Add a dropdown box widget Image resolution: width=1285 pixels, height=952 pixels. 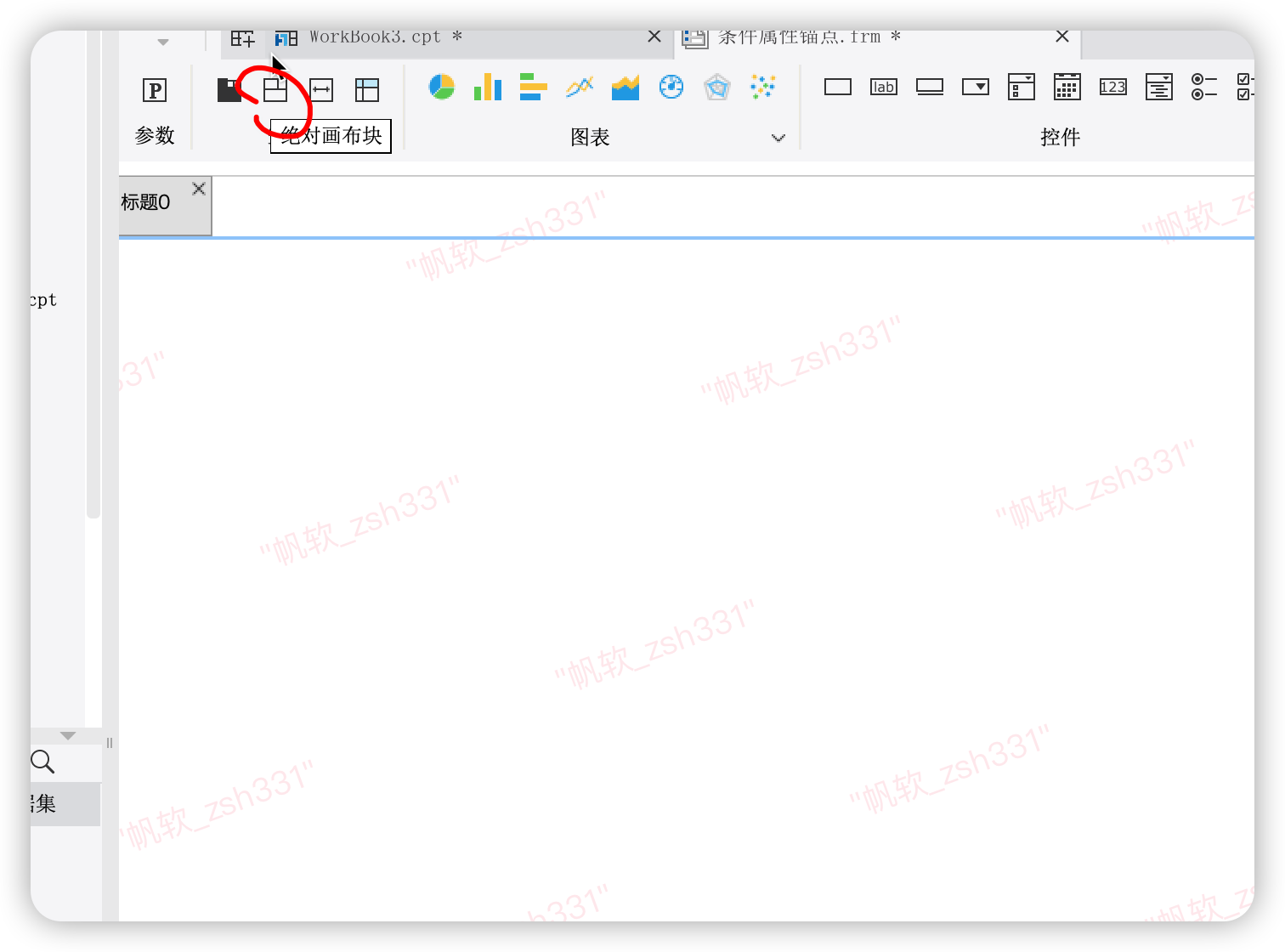[x=976, y=87]
